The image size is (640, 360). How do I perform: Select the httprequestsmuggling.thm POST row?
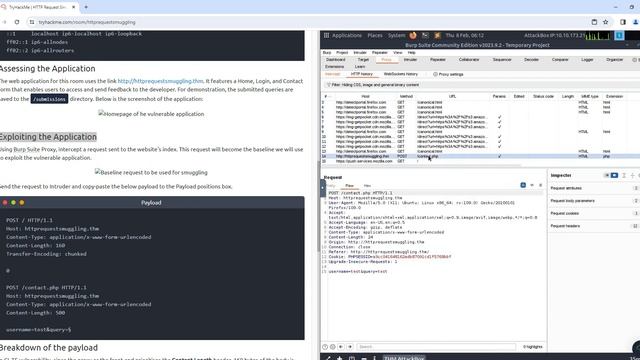(x=481, y=156)
